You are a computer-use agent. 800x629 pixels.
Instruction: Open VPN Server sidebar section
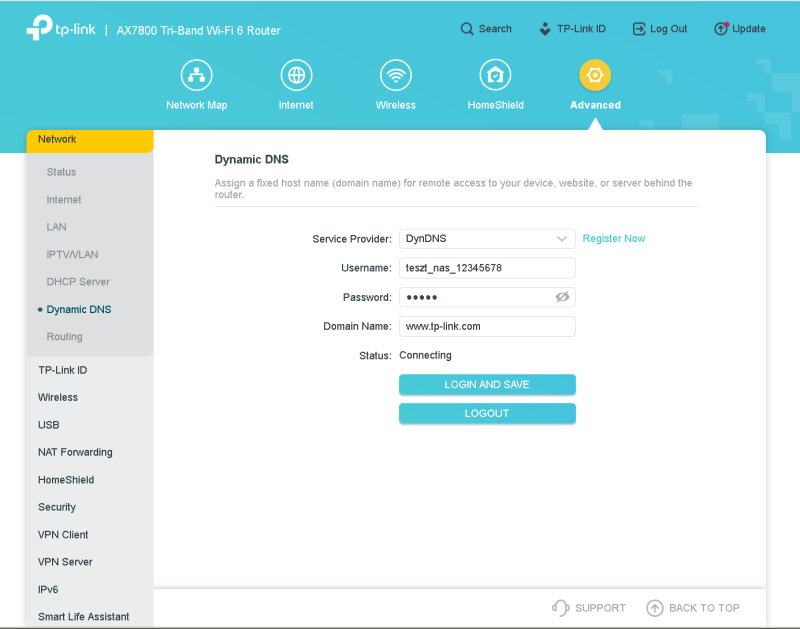(65, 562)
